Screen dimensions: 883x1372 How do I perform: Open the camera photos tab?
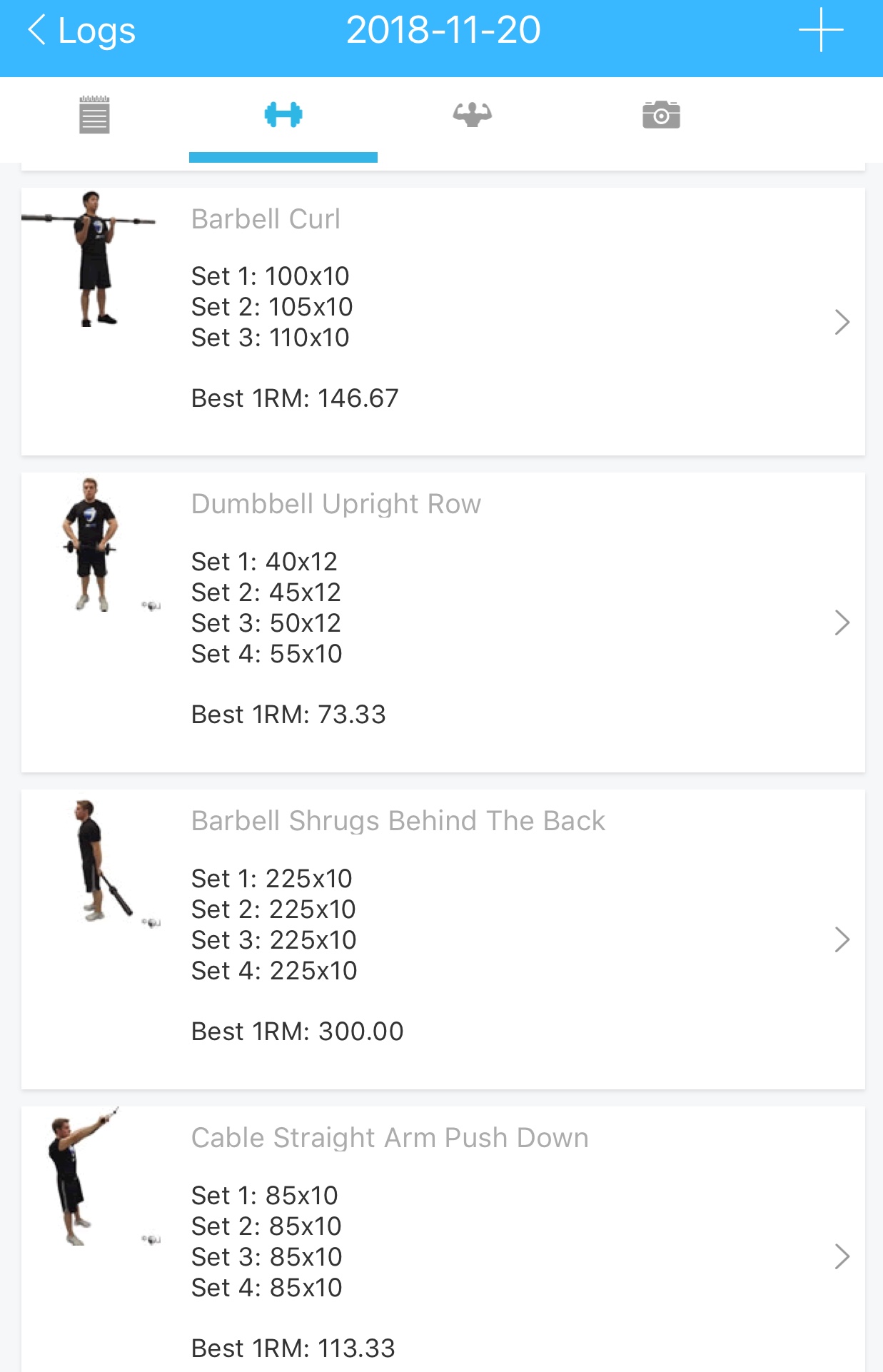661,115
